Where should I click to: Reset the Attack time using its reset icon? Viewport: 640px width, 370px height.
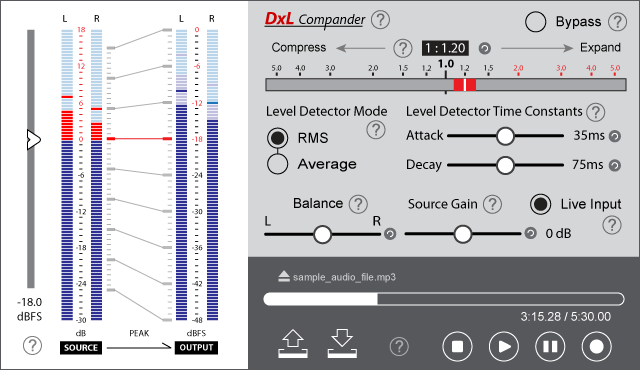click(x=615, y=136)
